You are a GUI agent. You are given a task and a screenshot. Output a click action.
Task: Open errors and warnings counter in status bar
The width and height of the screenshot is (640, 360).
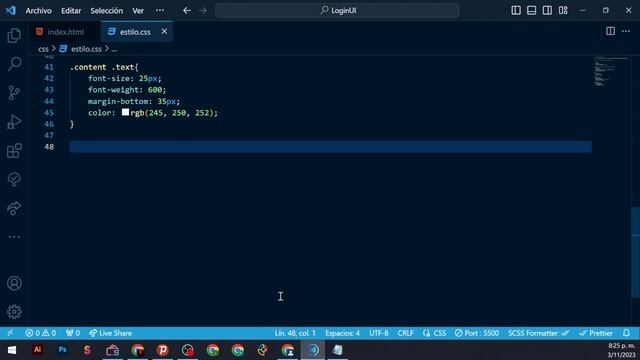40,333
